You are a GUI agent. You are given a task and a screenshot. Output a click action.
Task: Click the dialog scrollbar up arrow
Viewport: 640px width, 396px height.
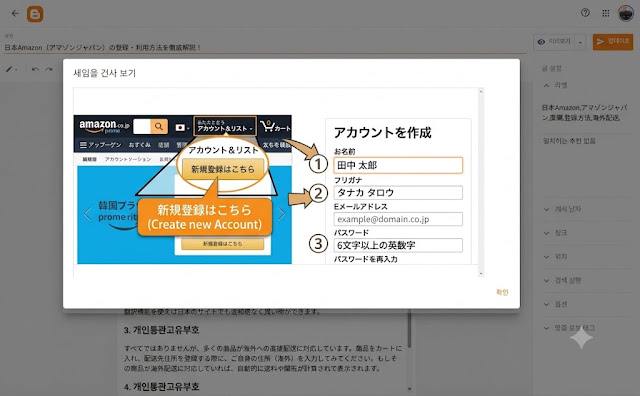tap(481, 91)
